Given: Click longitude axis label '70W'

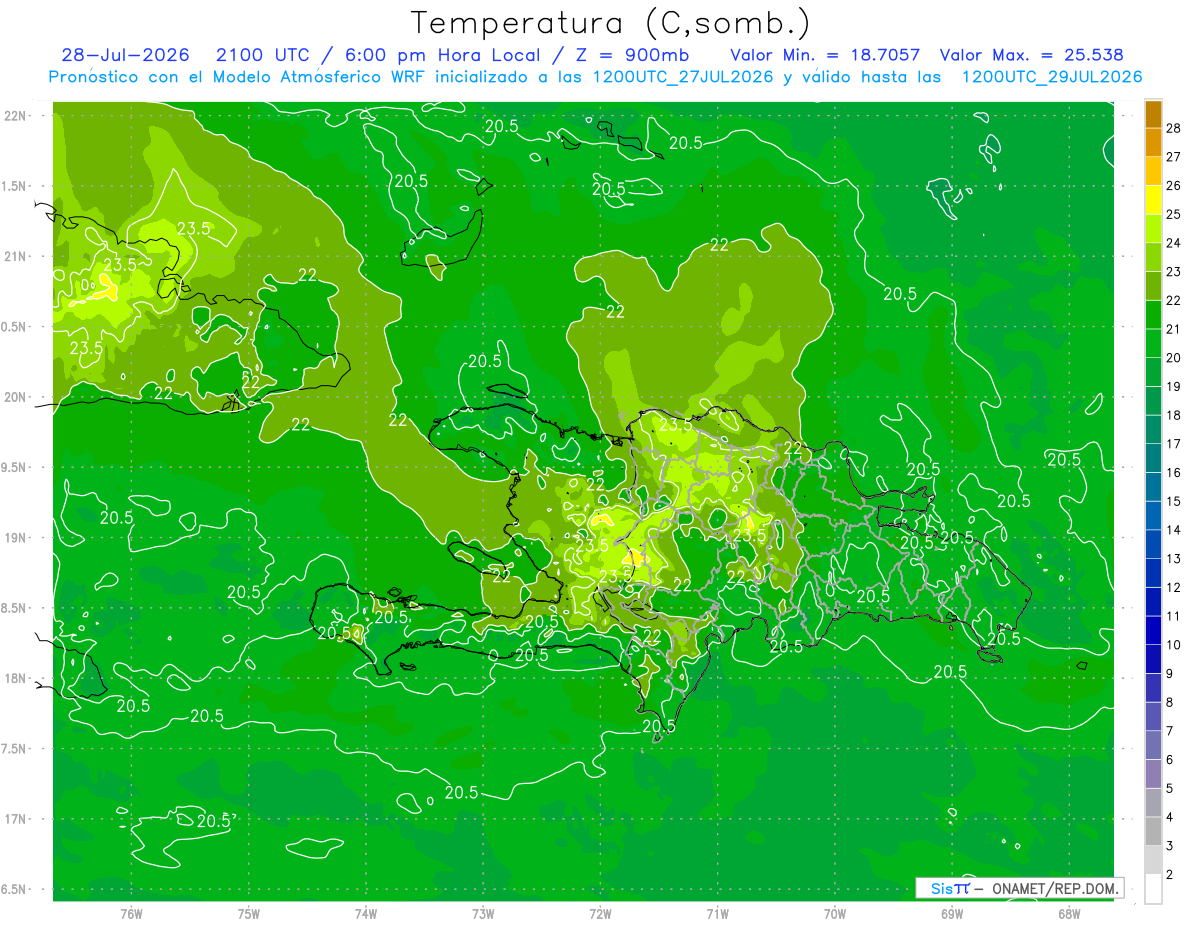Looking at the screenshot, I should click(x=835, y=913).
